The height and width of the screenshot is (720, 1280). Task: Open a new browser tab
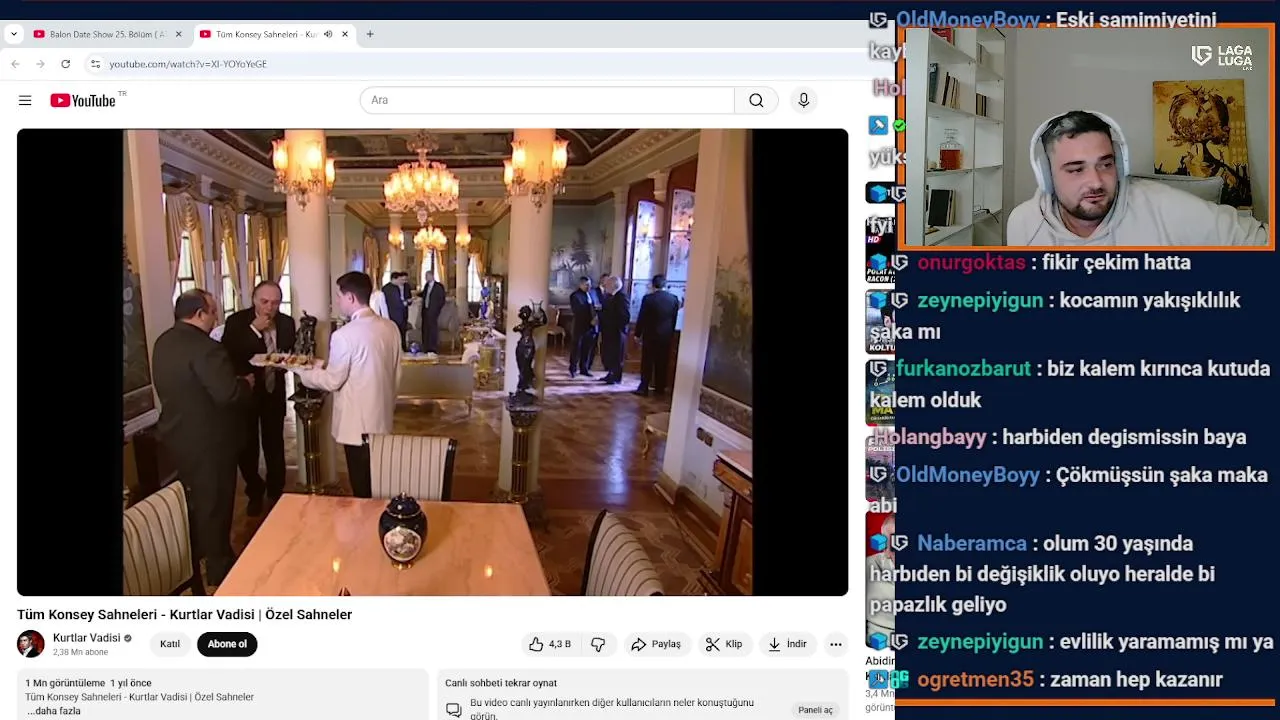point(370,34)
